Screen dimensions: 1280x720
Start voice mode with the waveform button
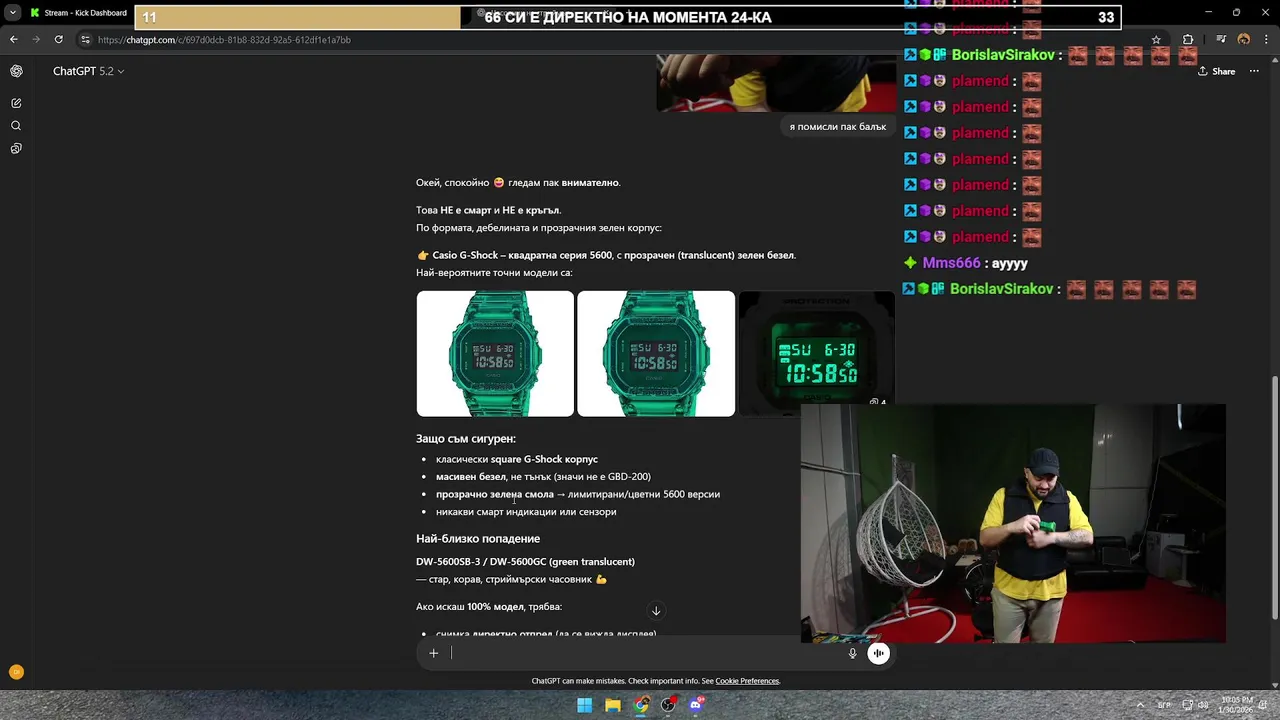tap(878, 653)
